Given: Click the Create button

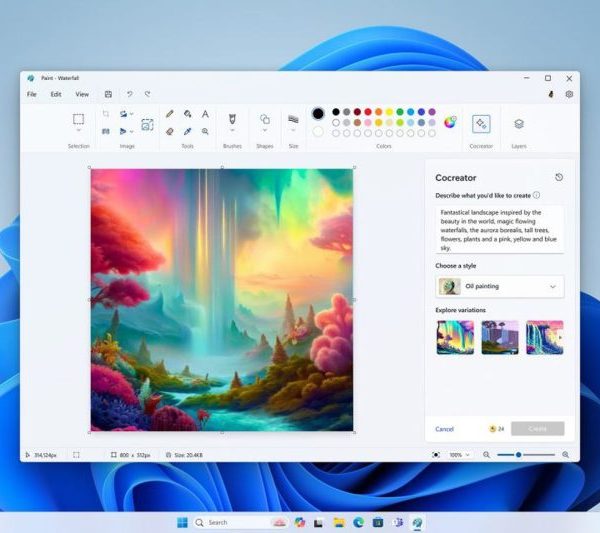Looking at the screenshot, I should 538,429.
